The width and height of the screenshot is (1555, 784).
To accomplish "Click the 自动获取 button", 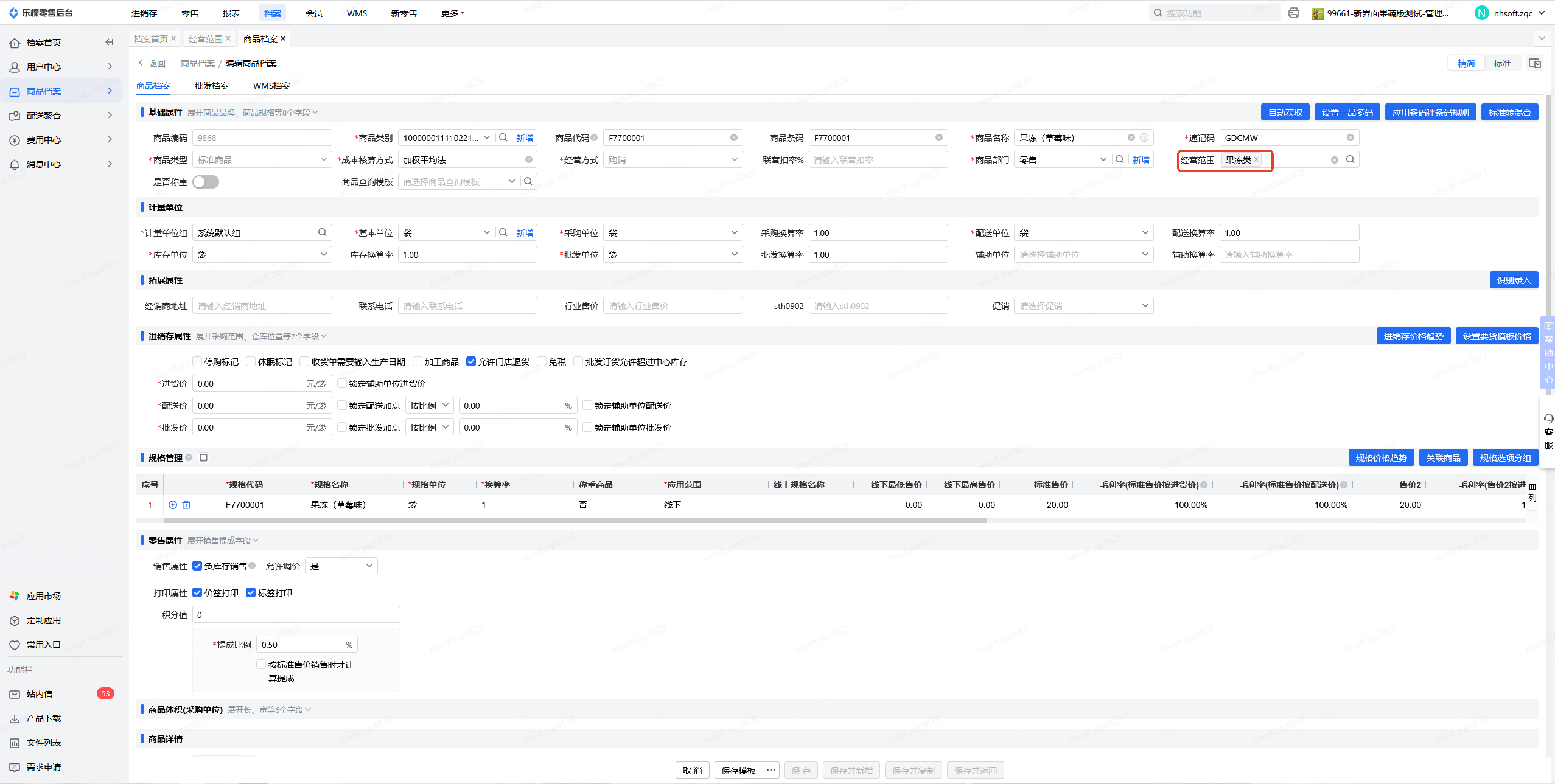I will pos(1285,113).
